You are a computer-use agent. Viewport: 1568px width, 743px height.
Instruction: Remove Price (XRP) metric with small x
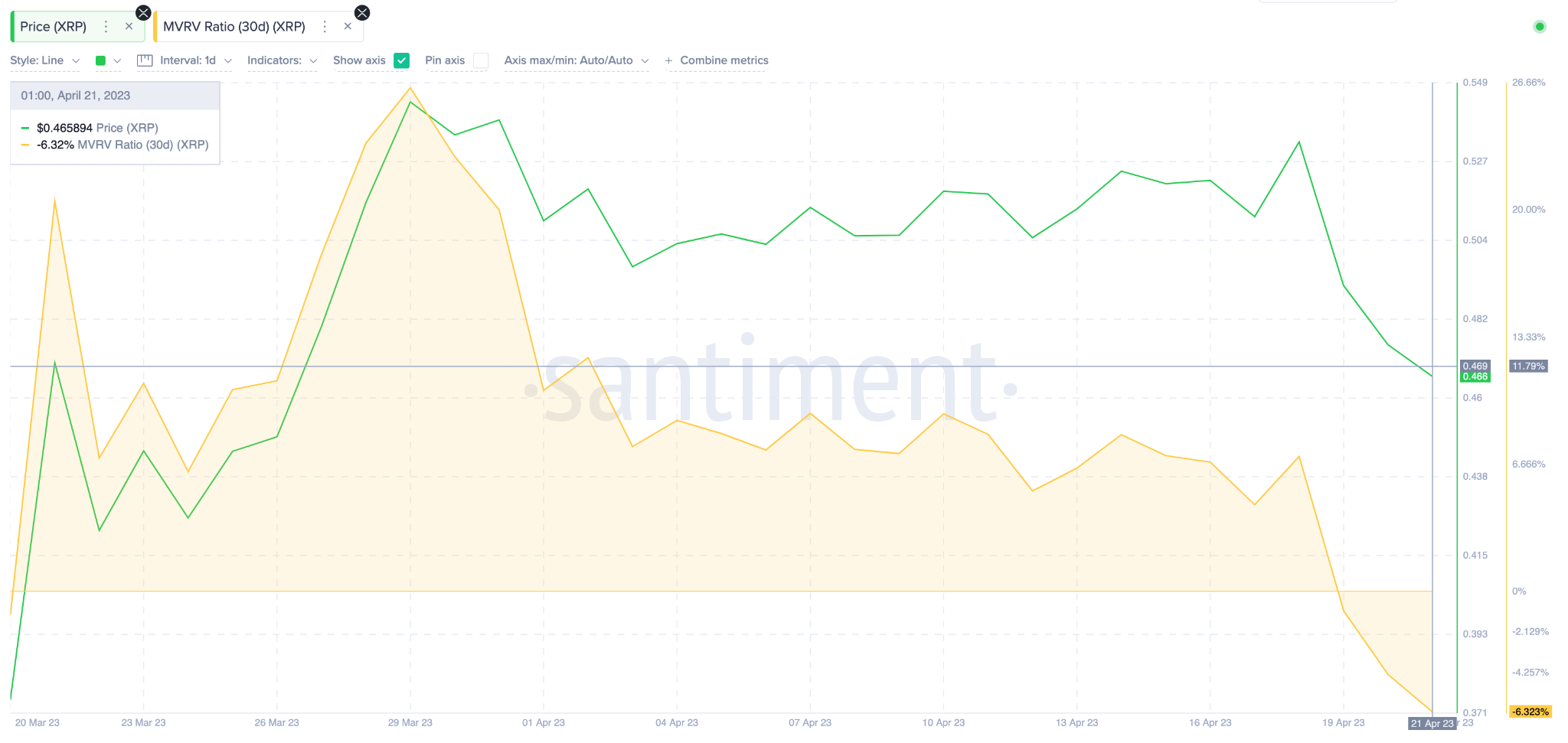(x=129, y=27)
